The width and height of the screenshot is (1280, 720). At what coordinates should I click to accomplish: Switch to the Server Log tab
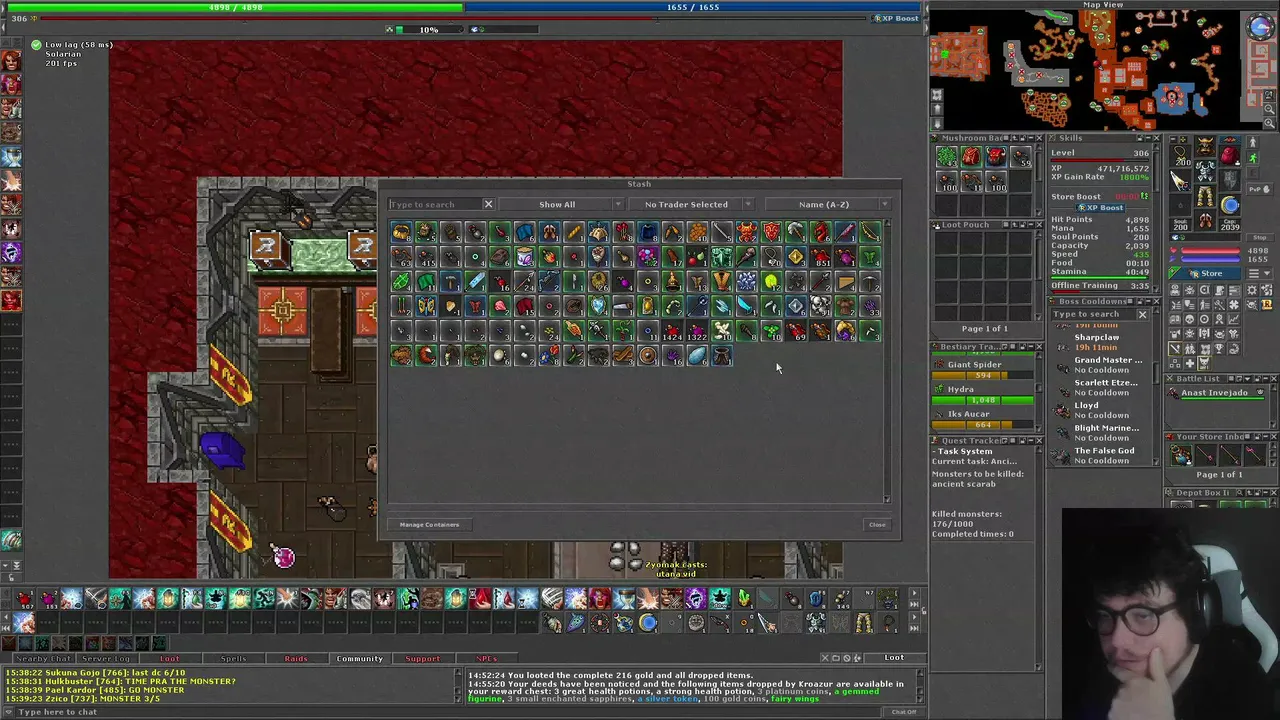pos(106,658)
